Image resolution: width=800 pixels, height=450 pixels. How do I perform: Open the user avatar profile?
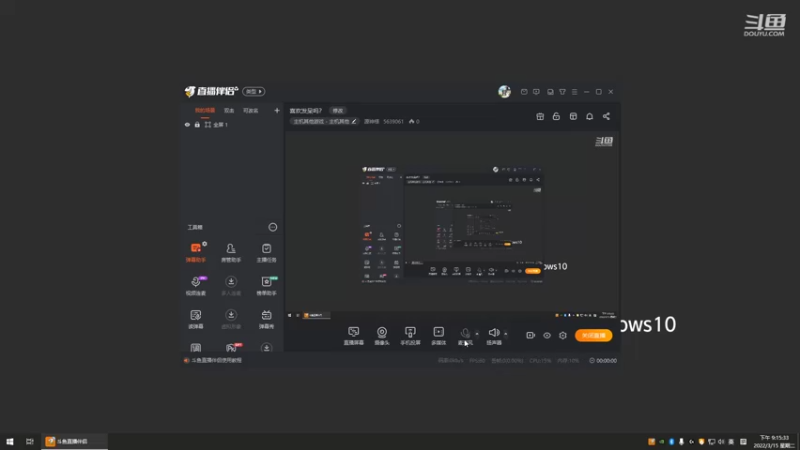[504, 91]
